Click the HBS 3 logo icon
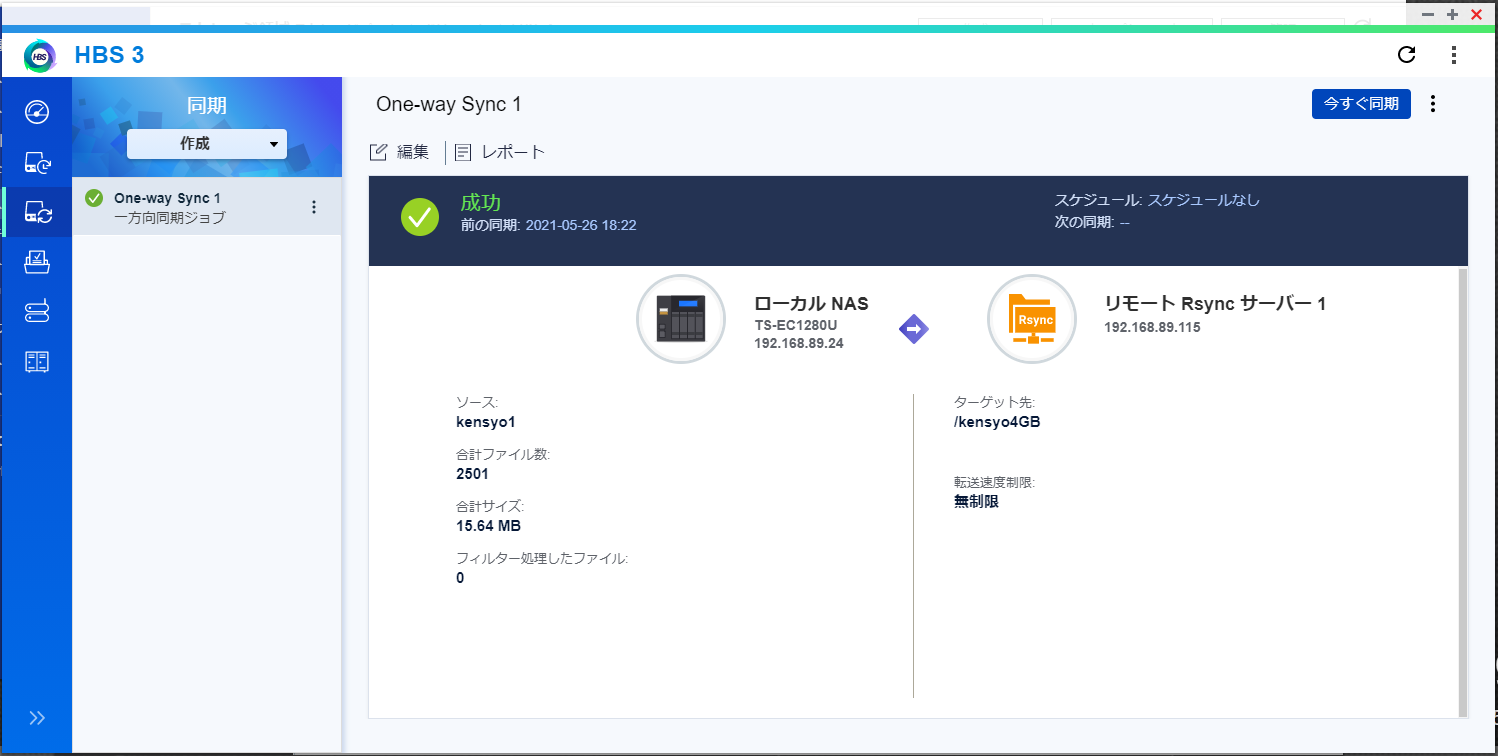The width and height of the screenshot is (1498, 756). point(40,55)
